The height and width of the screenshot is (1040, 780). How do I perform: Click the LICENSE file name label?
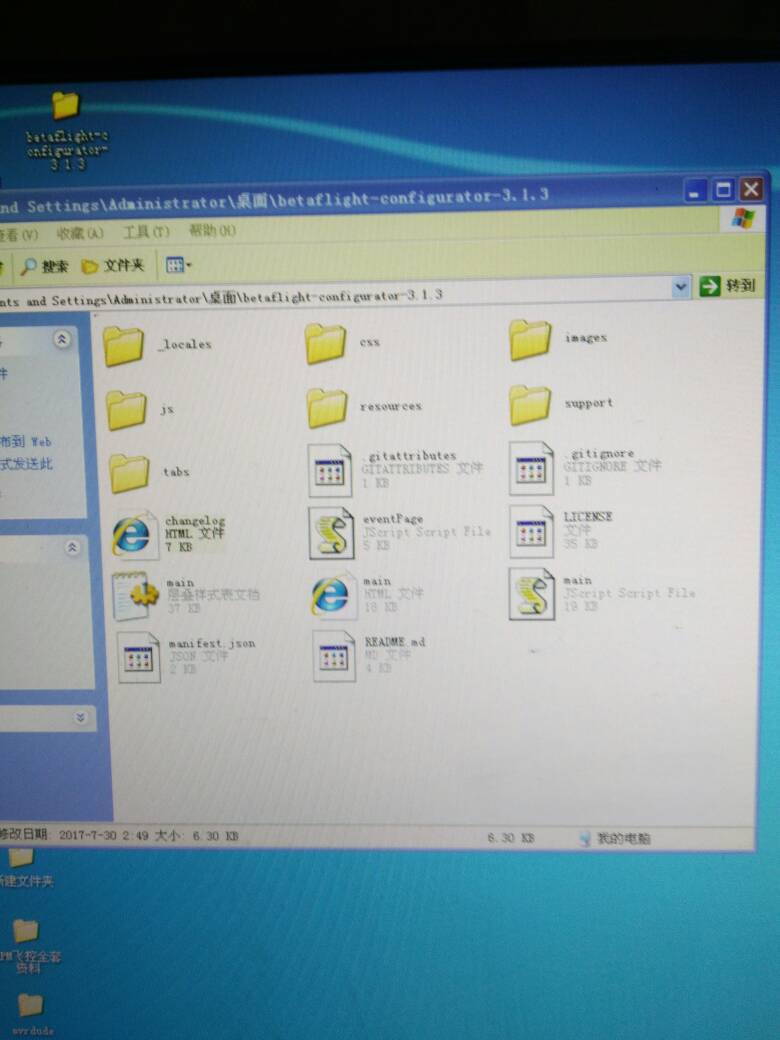click(588, 517)
